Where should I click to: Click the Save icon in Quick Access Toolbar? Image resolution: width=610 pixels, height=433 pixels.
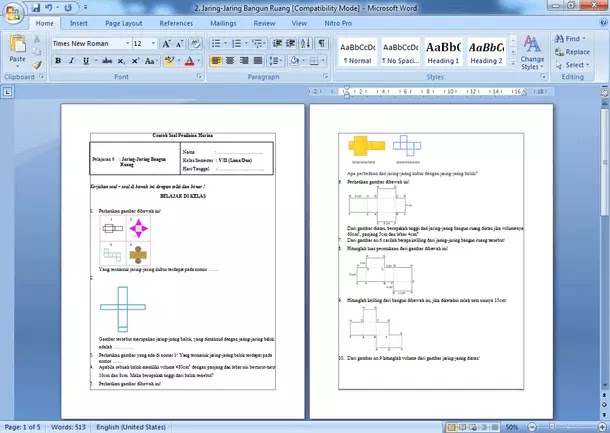[x=35, y=7]
